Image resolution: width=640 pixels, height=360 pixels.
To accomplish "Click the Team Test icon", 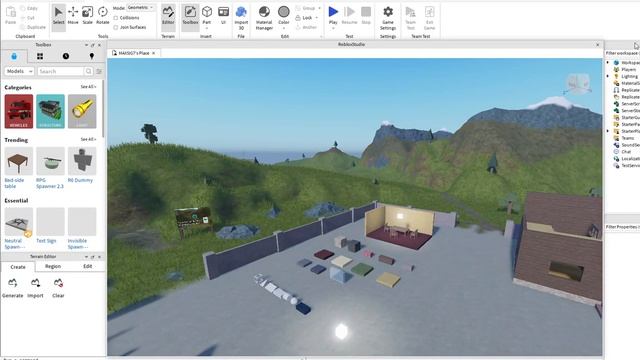I will point(411,18).
